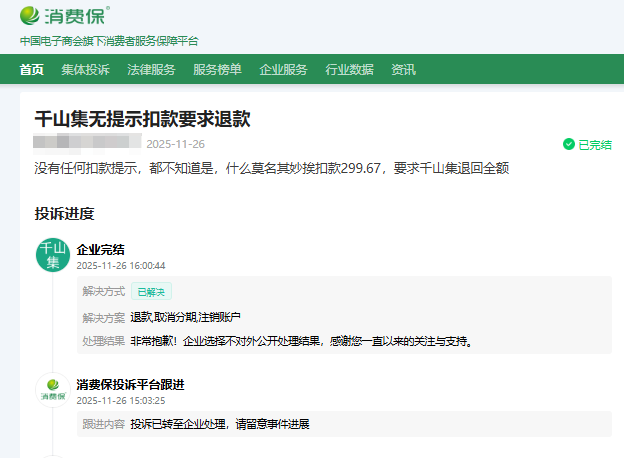Open the 首页 navigation tab

click(32, 70)
